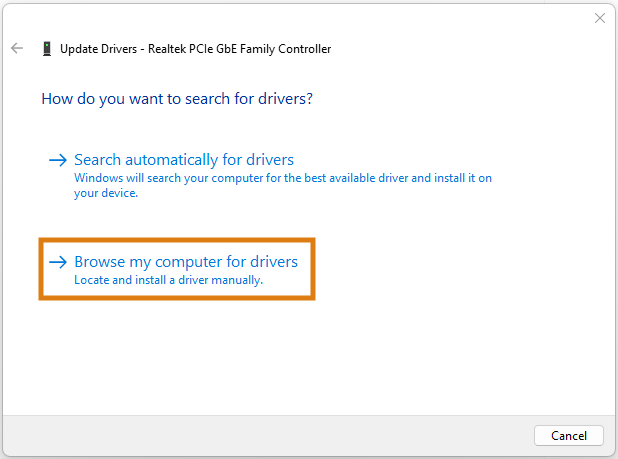The image size is (618, 459).
Task: Go back using the left arrow
Action: pos(17,48)
